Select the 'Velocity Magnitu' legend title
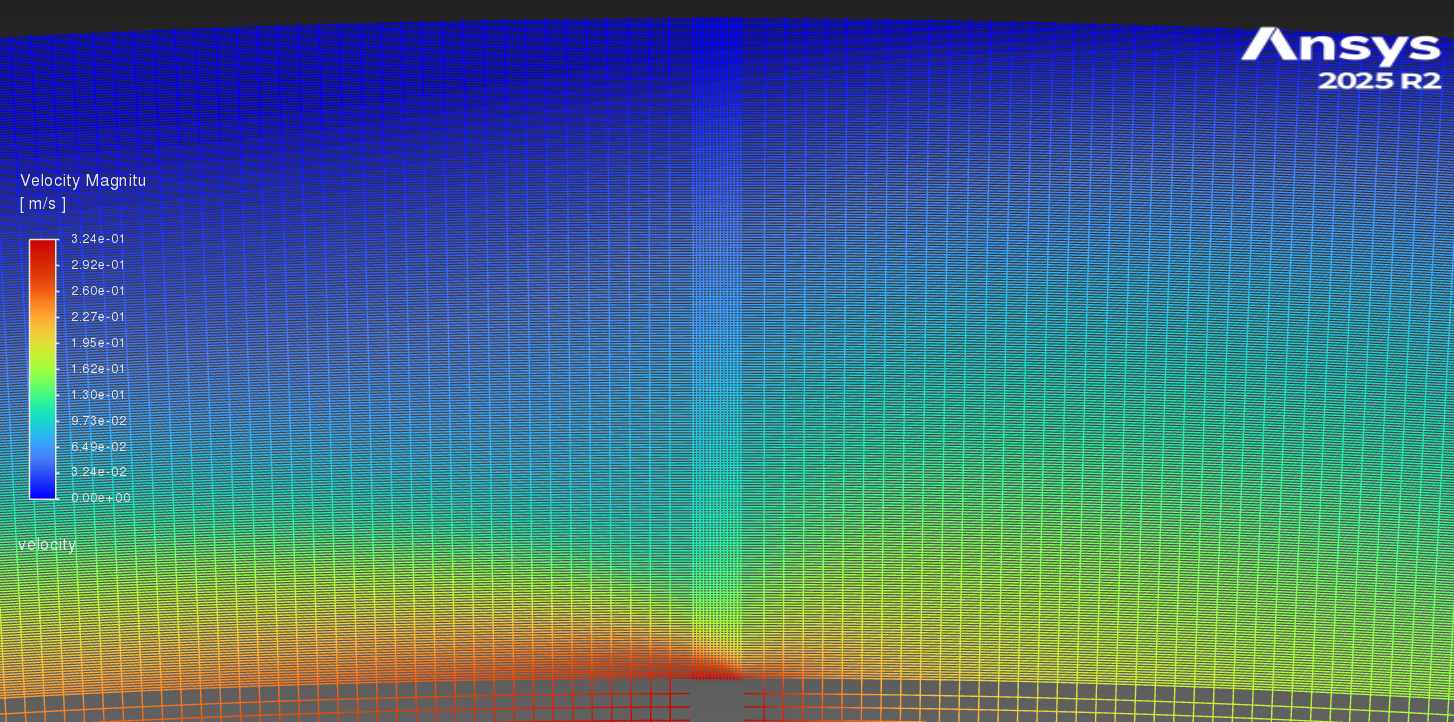The image size is (1454, 722). pyautogui.click(x=83, y=181)
